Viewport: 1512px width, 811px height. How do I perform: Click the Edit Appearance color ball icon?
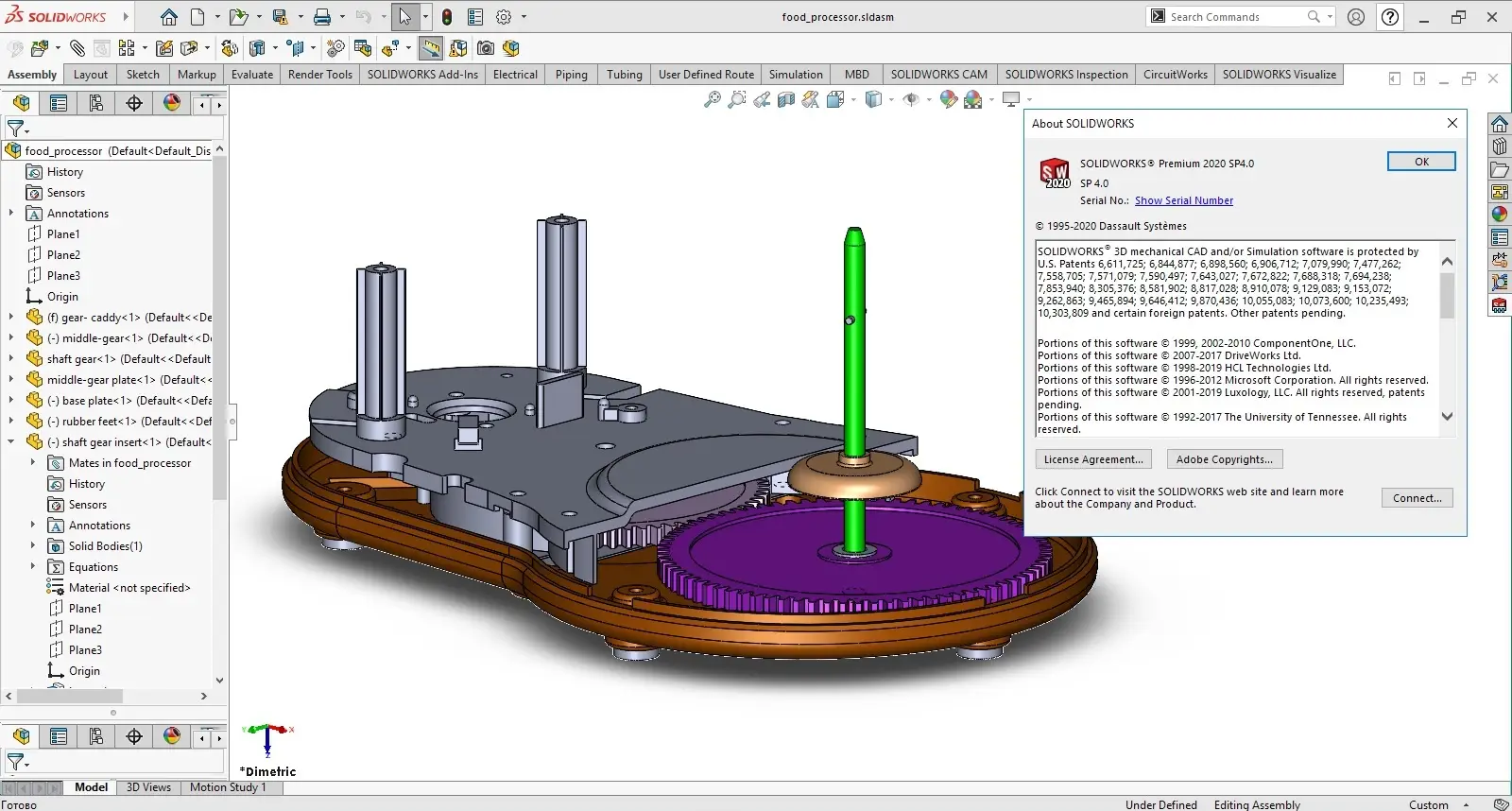click(x=949, y=99)
